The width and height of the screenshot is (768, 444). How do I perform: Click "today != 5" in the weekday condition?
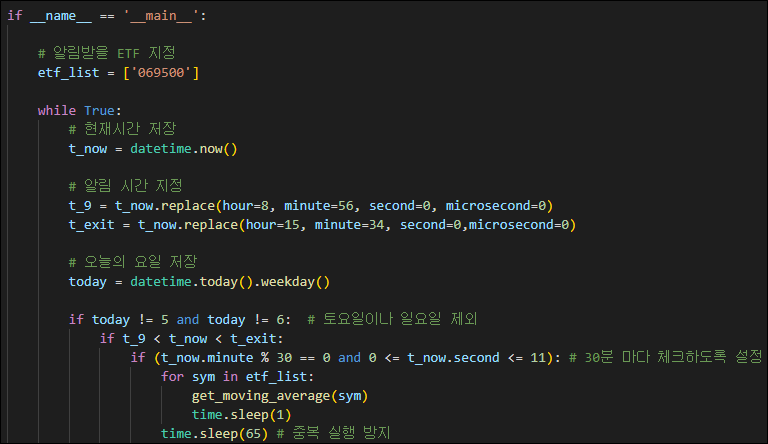point(130,320)
